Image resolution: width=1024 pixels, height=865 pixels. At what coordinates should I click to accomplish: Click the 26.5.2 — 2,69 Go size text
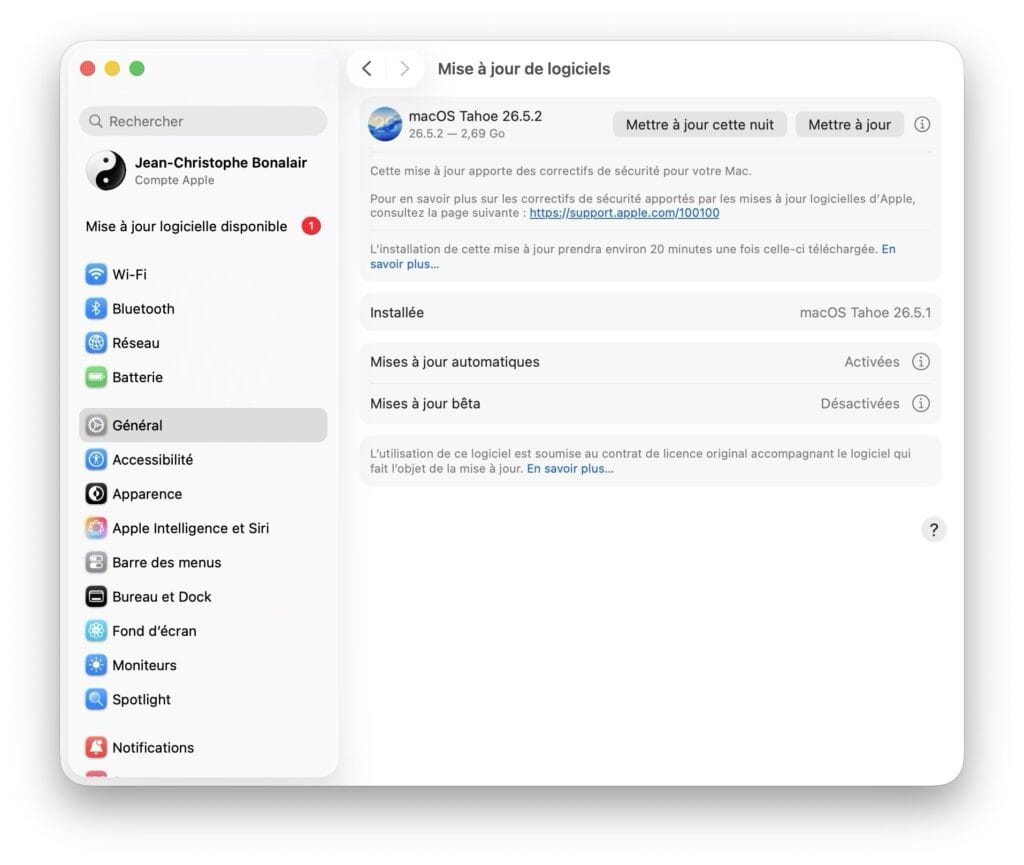[x=456, y=133]
